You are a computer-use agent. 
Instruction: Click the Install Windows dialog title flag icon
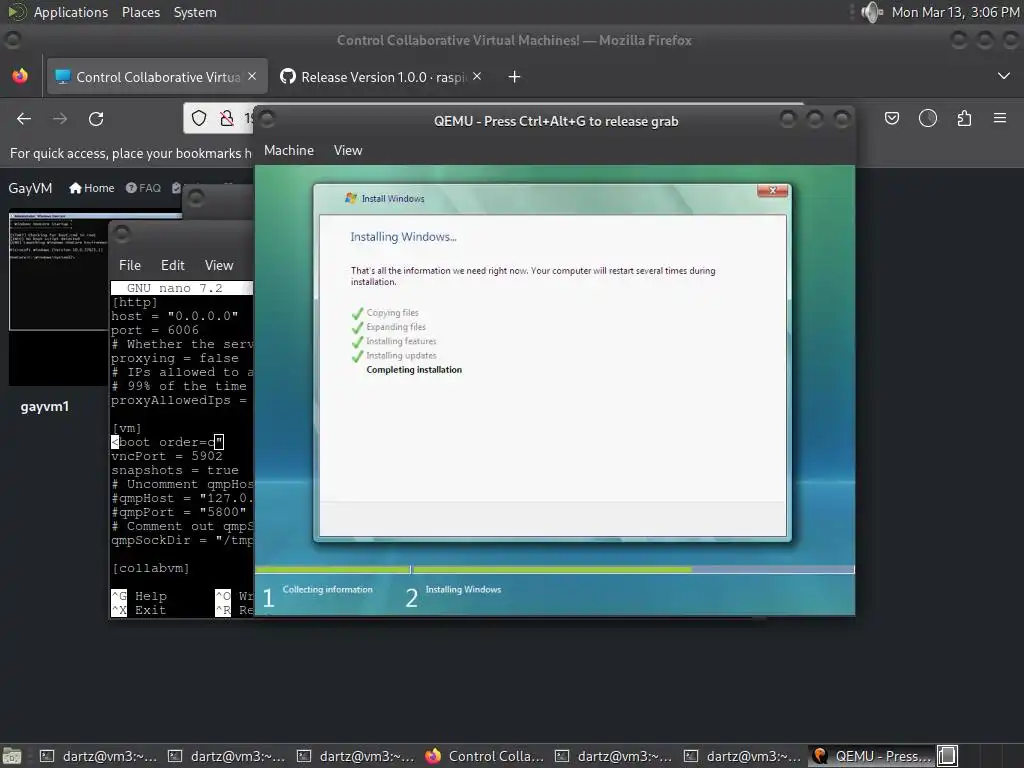[351, 198]
